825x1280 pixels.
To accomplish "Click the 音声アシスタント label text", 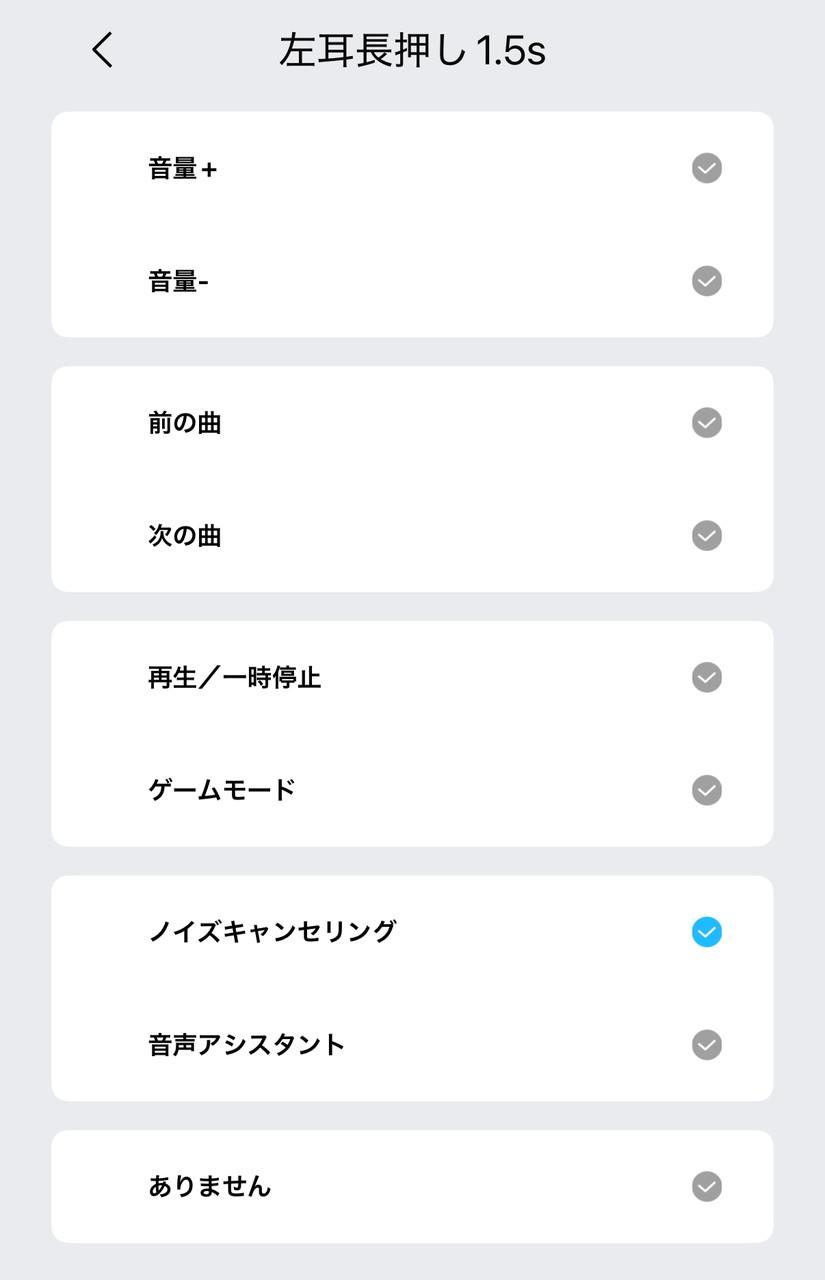I will (x=247, y=1045).
